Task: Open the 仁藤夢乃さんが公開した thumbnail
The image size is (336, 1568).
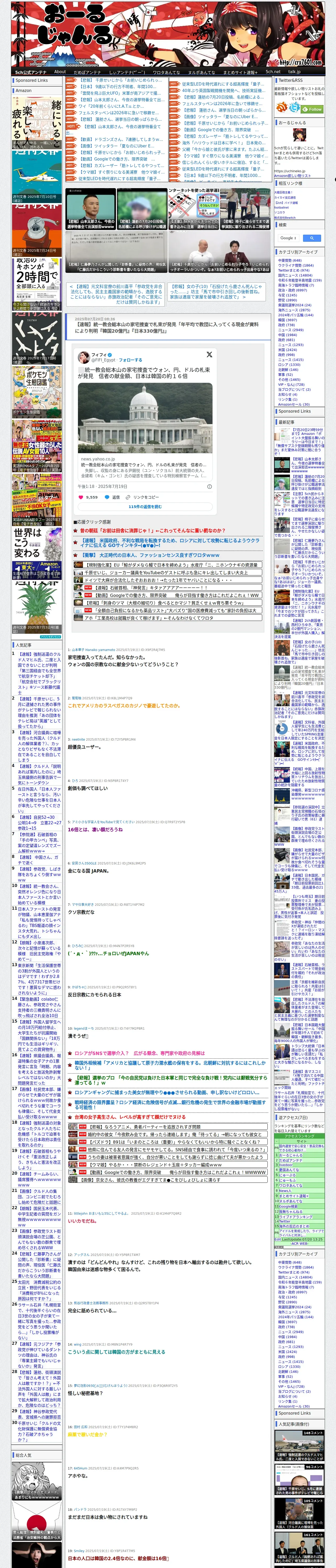Action: click(x=116, y=251)
